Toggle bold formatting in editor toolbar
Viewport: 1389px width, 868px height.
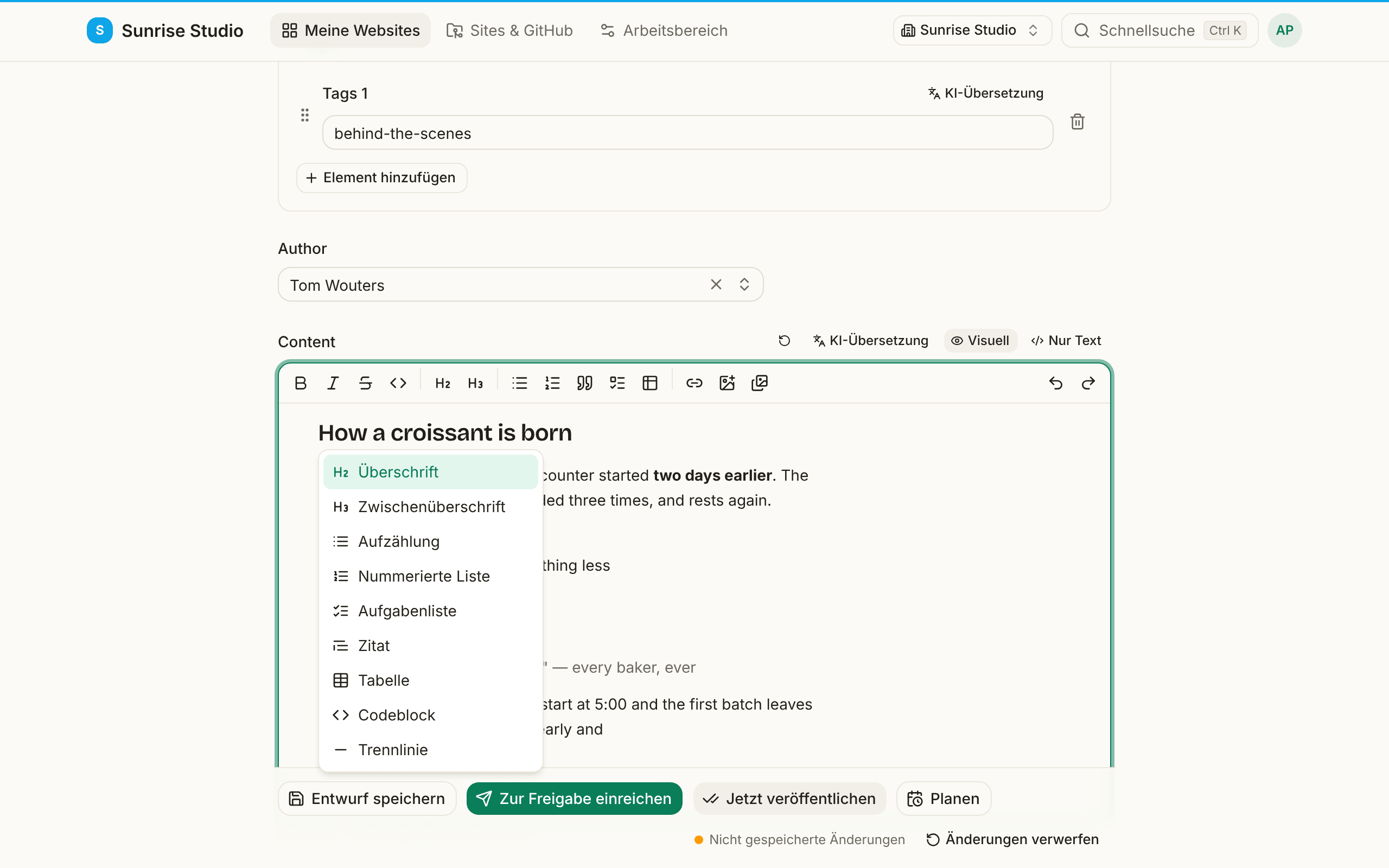click(300, 383)
